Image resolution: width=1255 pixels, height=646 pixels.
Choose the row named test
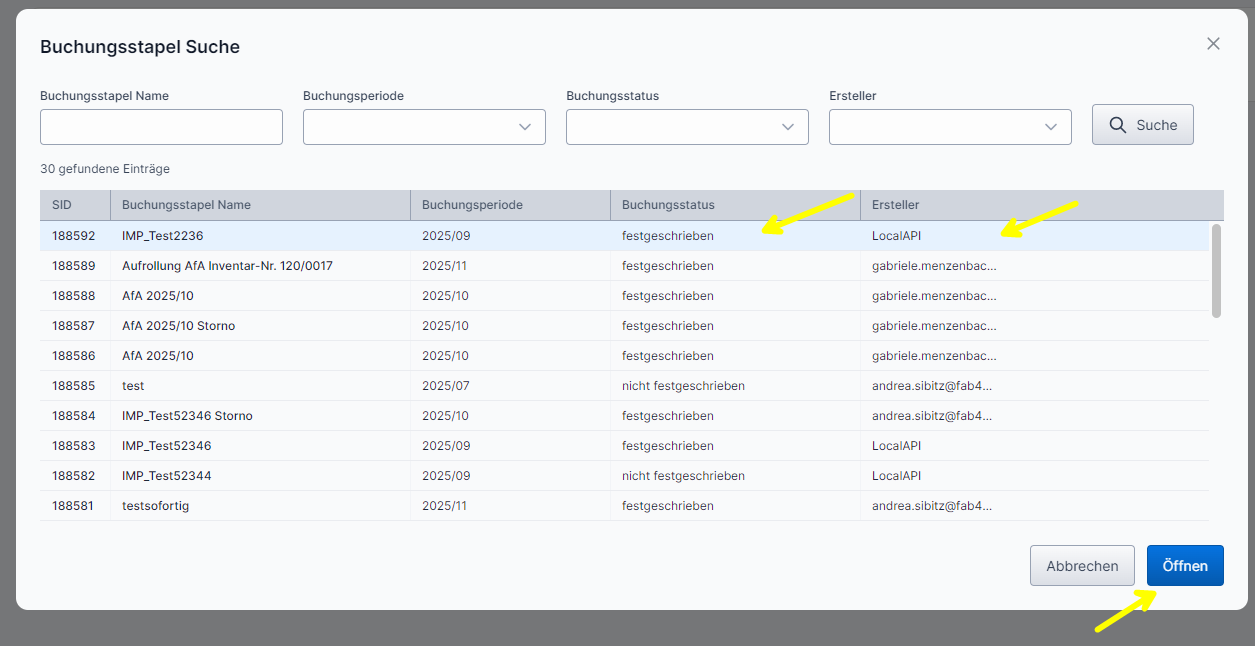point(133,386)
